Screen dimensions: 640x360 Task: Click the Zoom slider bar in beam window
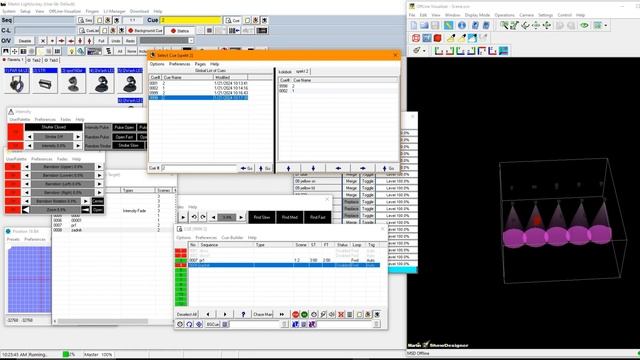click(x=56, y=210)
